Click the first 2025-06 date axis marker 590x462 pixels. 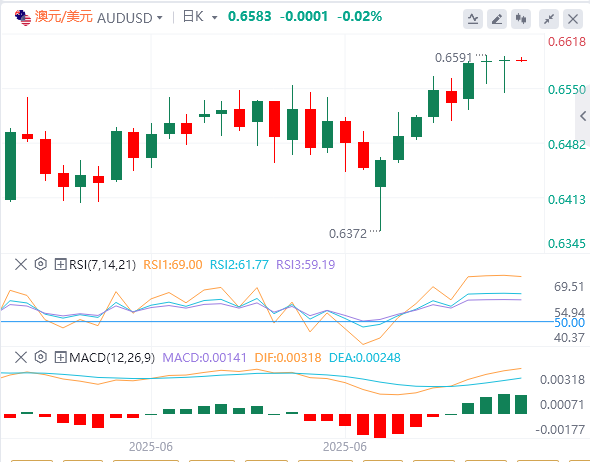point(151,447)
